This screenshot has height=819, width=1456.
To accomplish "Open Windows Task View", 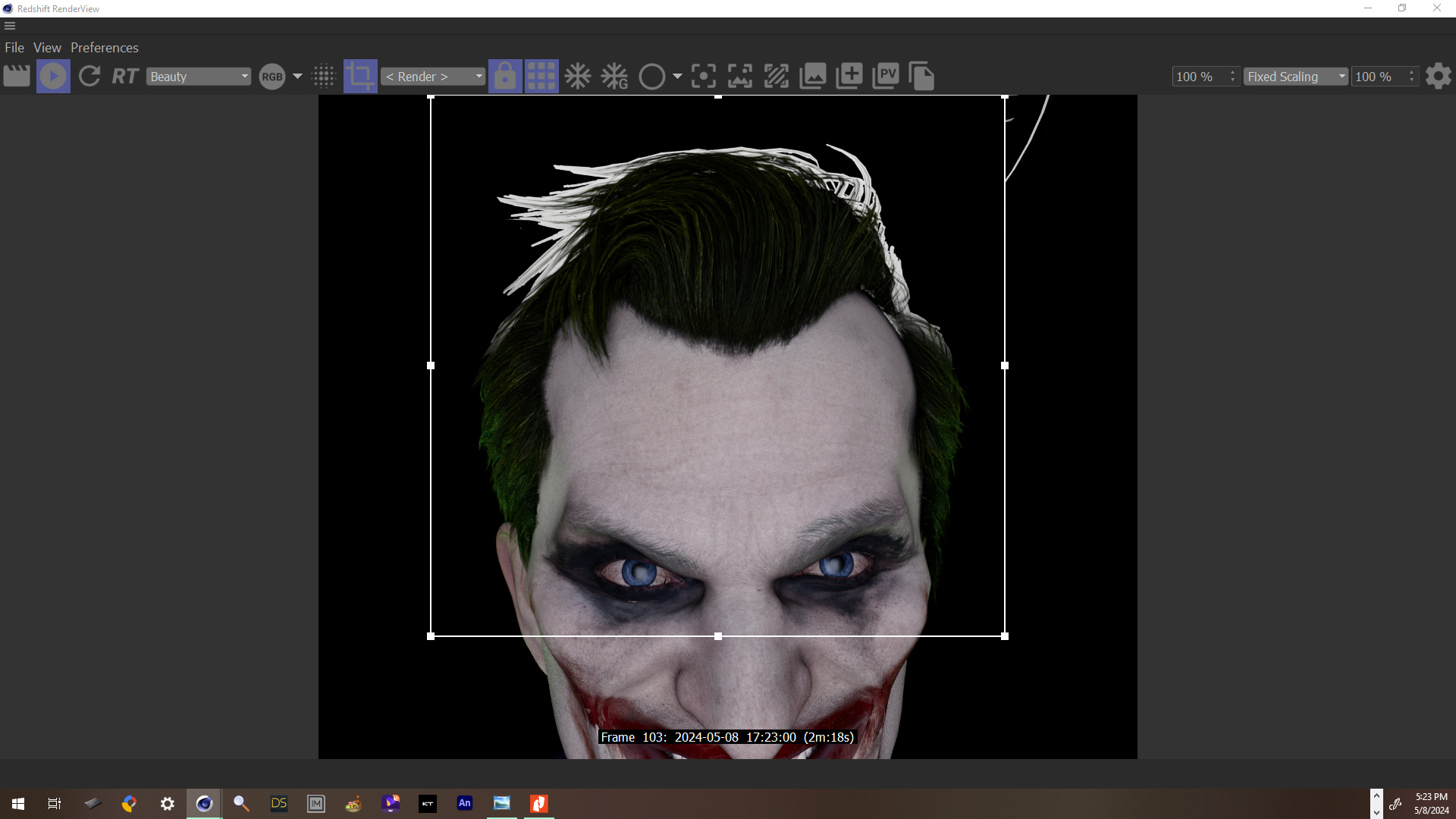I will pyautogui.click(x=55, y=804).
